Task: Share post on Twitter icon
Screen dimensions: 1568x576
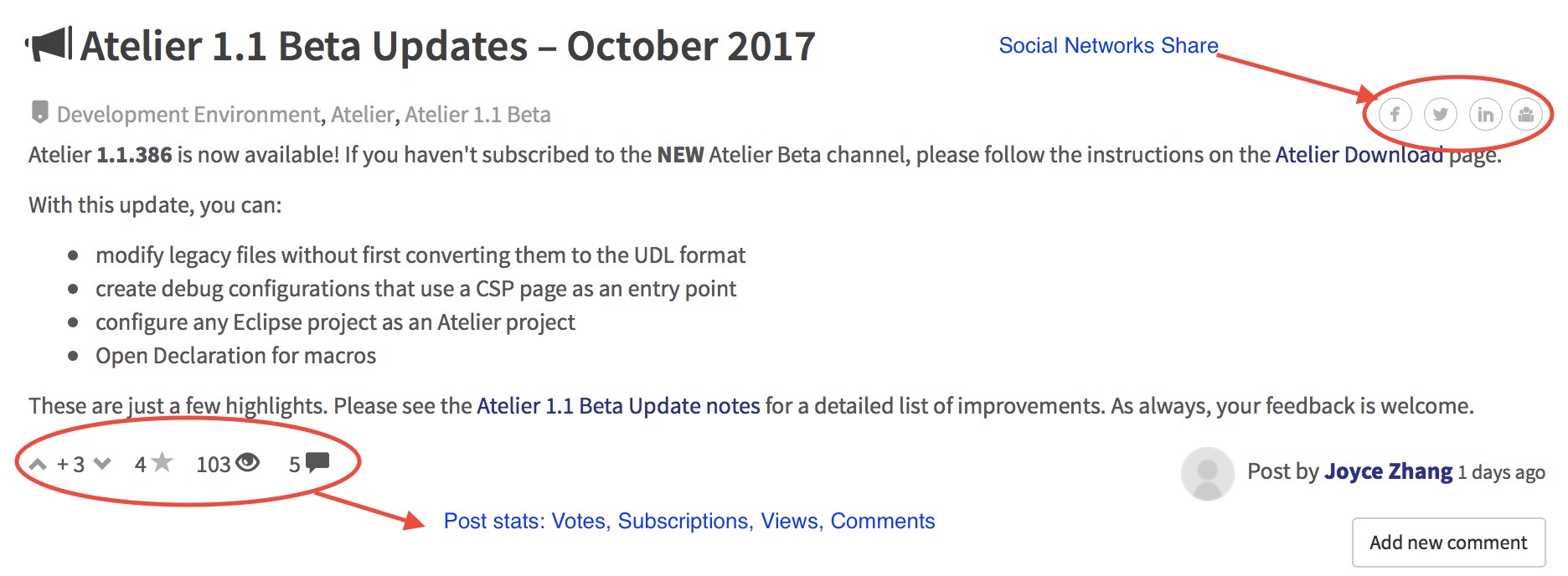Action: click(x=1441, y=114)
